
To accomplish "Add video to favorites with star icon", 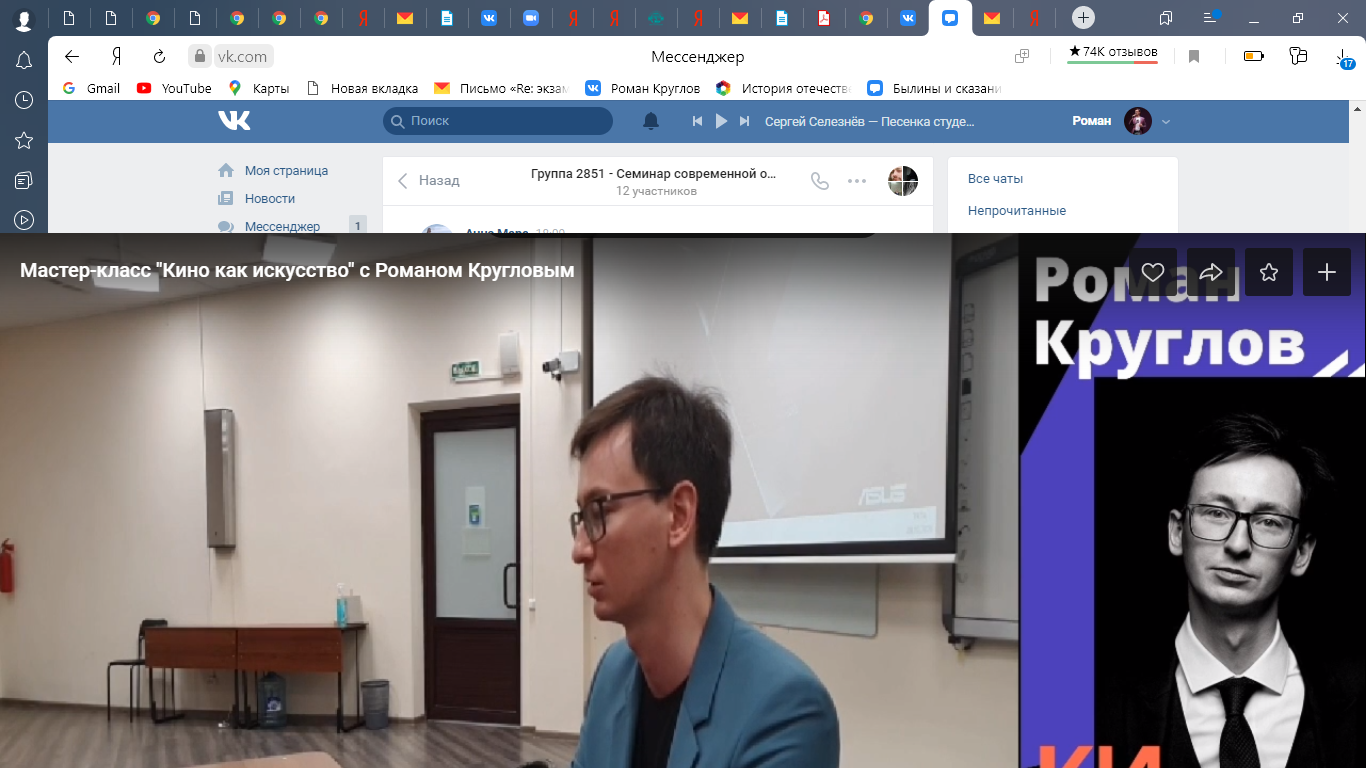I will pyautogui.click(x=1269, y=272).
